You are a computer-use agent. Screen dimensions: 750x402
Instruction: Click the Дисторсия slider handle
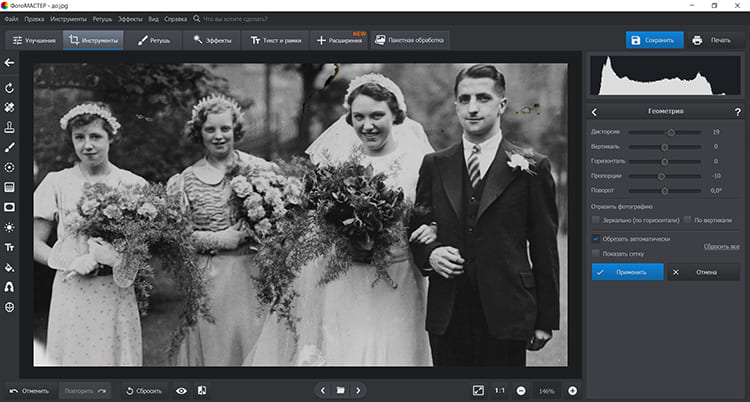671,132
